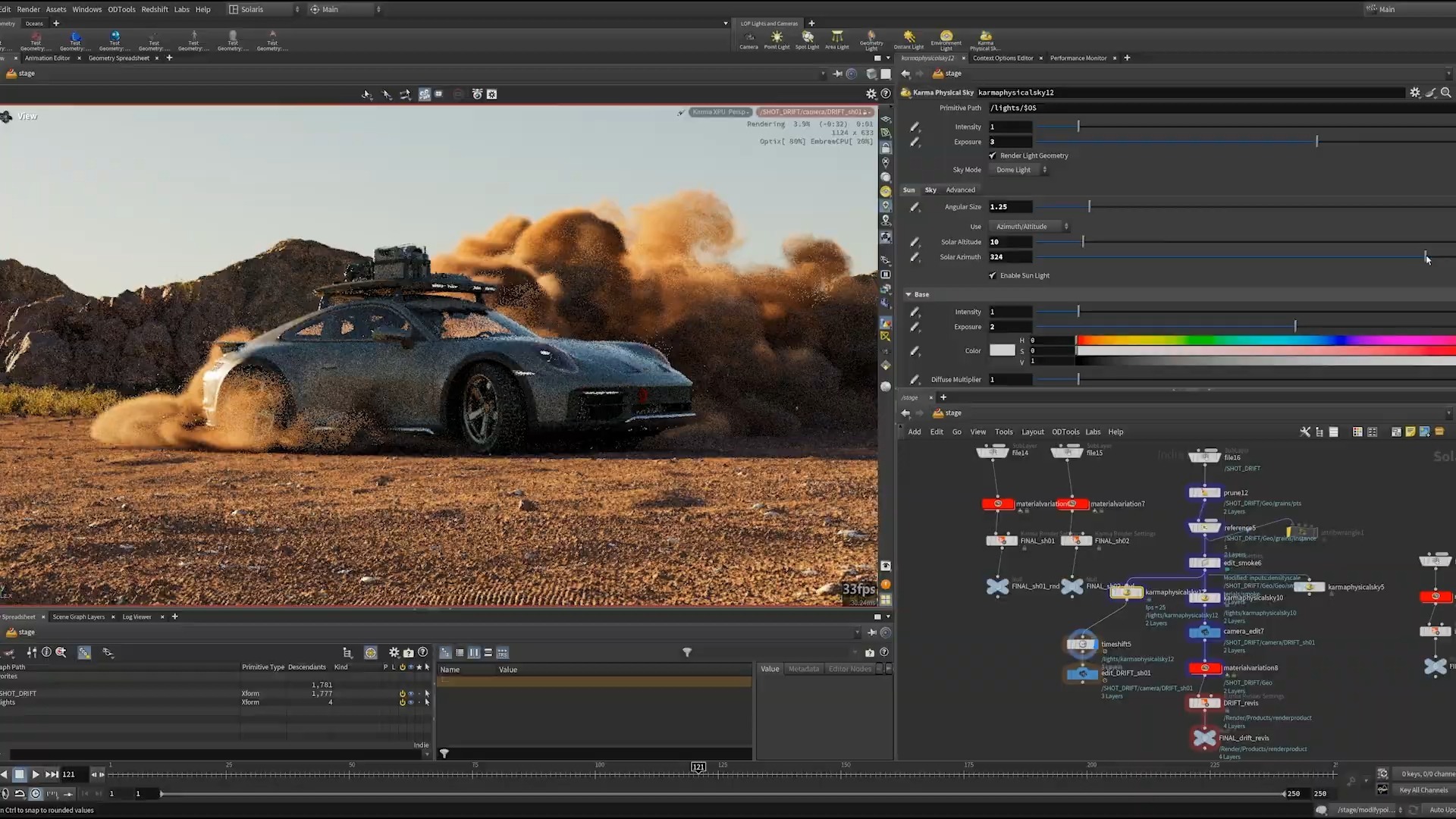
Task: Open the Scene Graph Layers tab
Action: point(78,617)
